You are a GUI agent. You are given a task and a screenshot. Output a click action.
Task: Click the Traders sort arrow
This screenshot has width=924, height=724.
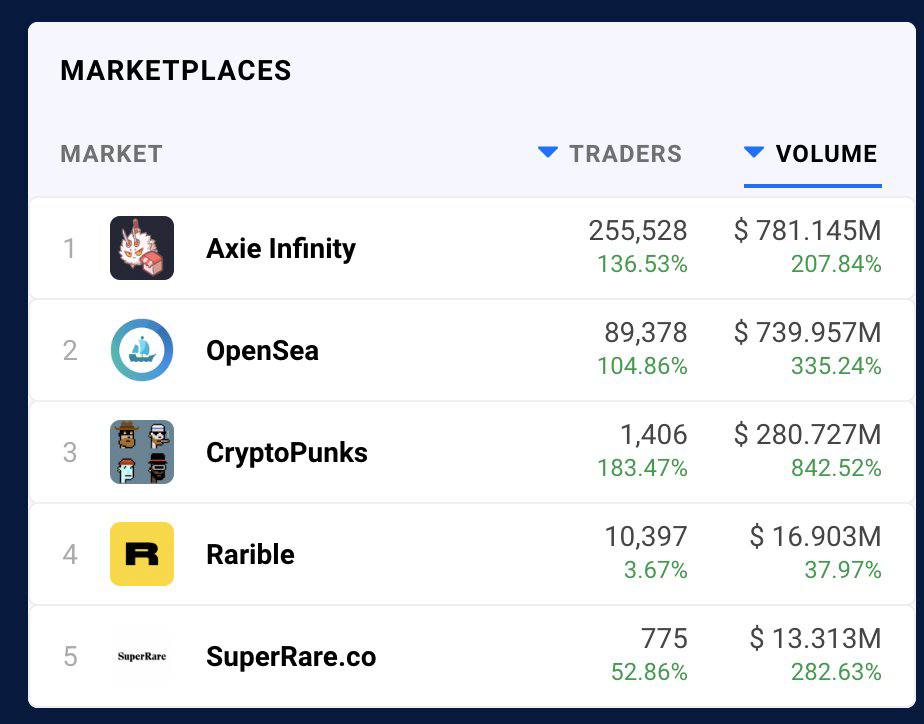547,152
